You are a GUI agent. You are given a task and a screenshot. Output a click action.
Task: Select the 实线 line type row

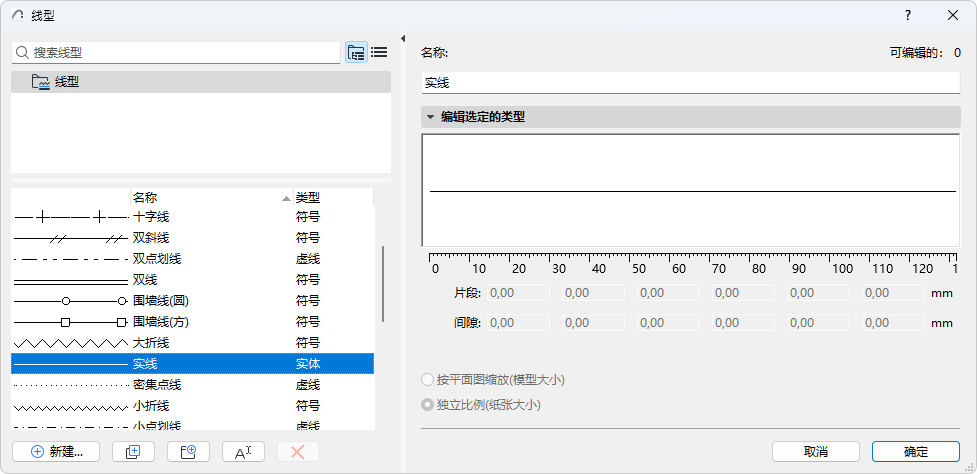click(x=193, y=364)
